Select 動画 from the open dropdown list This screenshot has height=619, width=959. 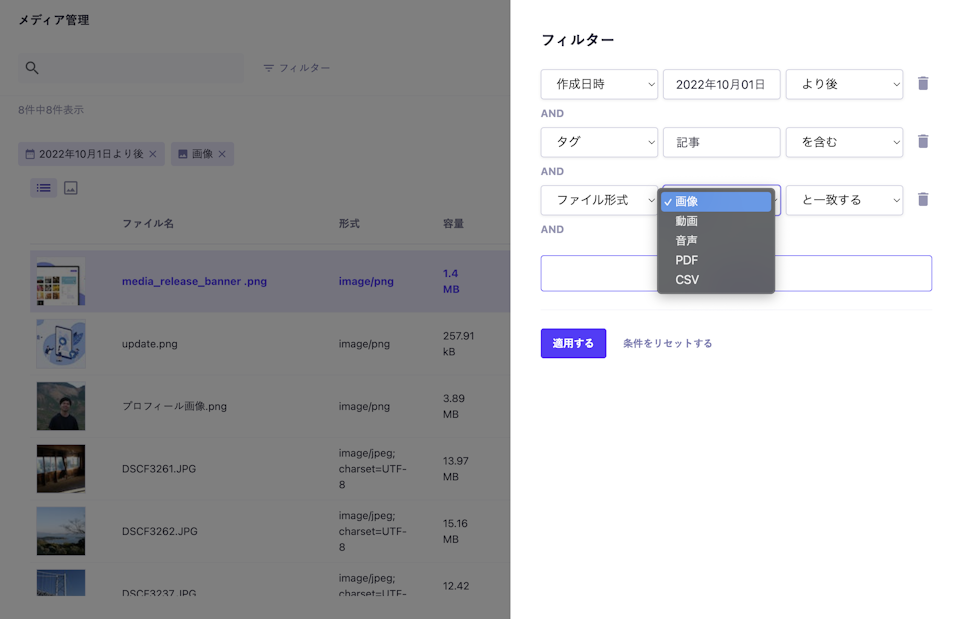pyautogui.click(x=687, y=221)
